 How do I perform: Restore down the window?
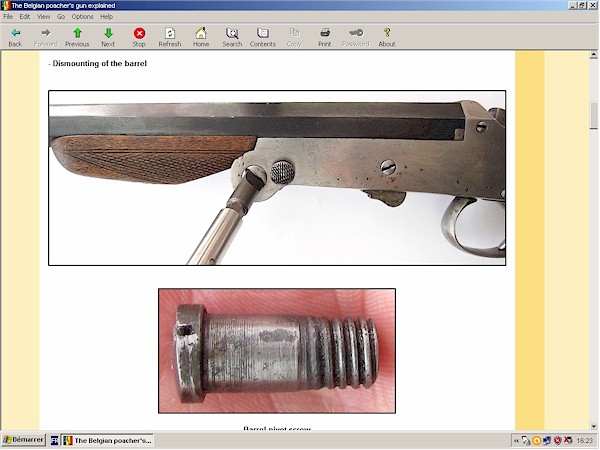pyautogui.click(x=582, y=5)
